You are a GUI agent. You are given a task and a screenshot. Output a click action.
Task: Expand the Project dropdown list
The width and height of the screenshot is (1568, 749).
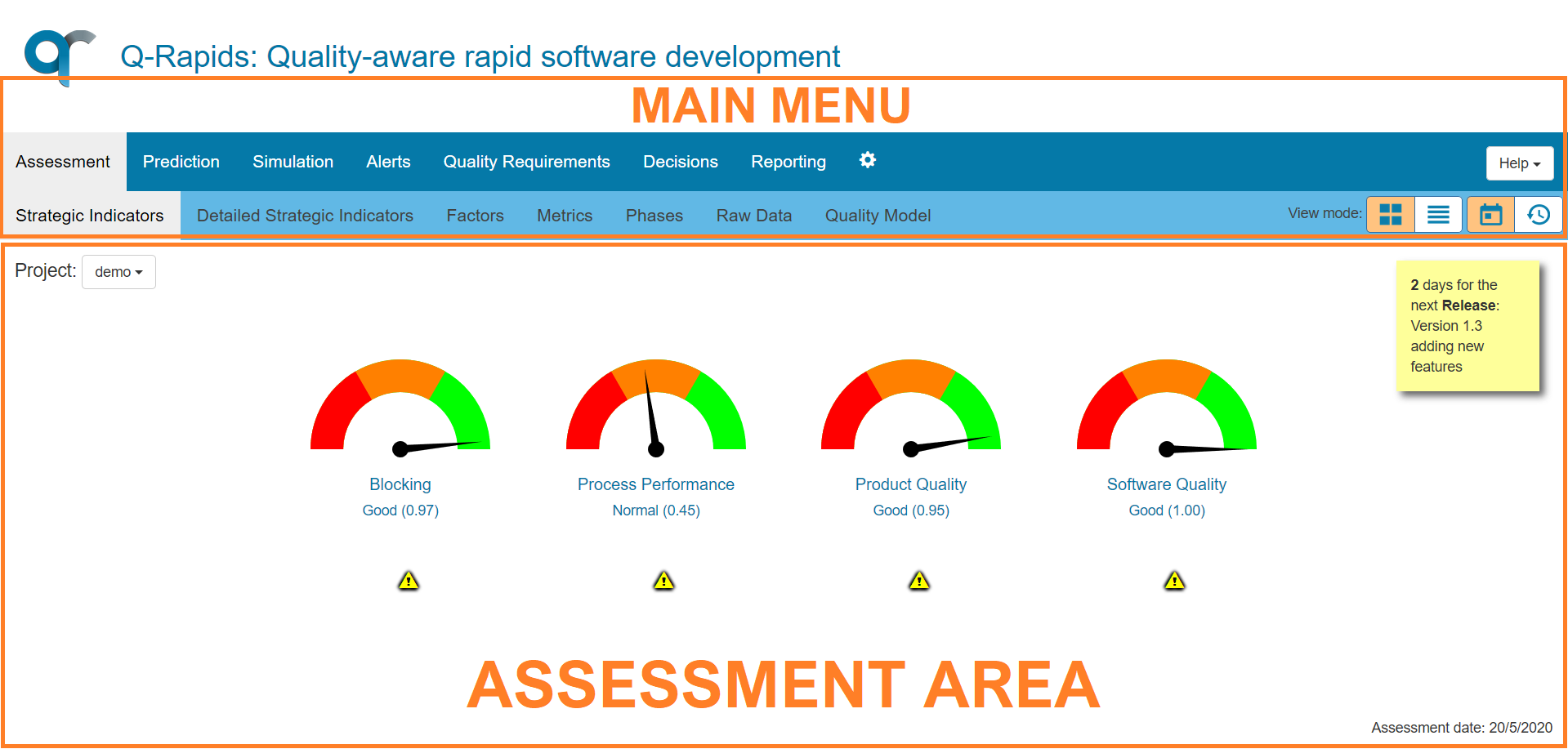118,271
